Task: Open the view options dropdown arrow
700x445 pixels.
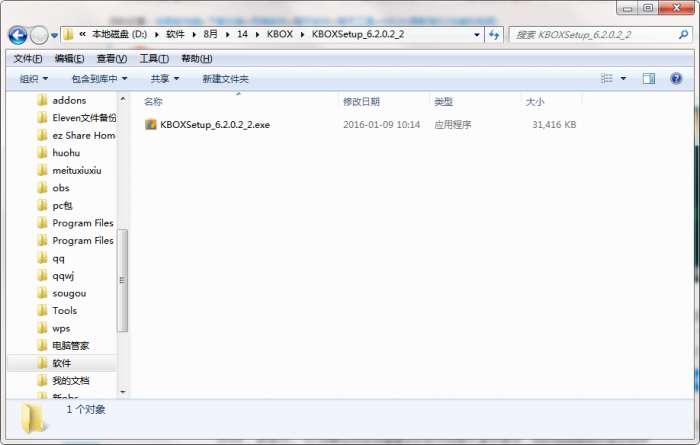Action: coord(623,79)
